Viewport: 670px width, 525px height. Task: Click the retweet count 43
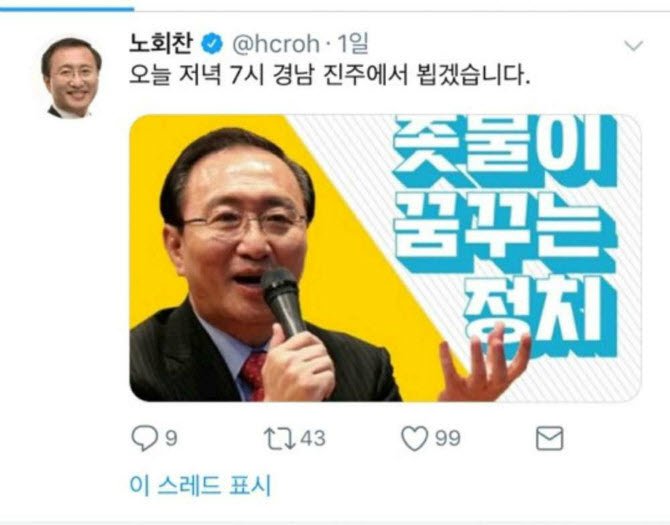click(x=313, y=438)
